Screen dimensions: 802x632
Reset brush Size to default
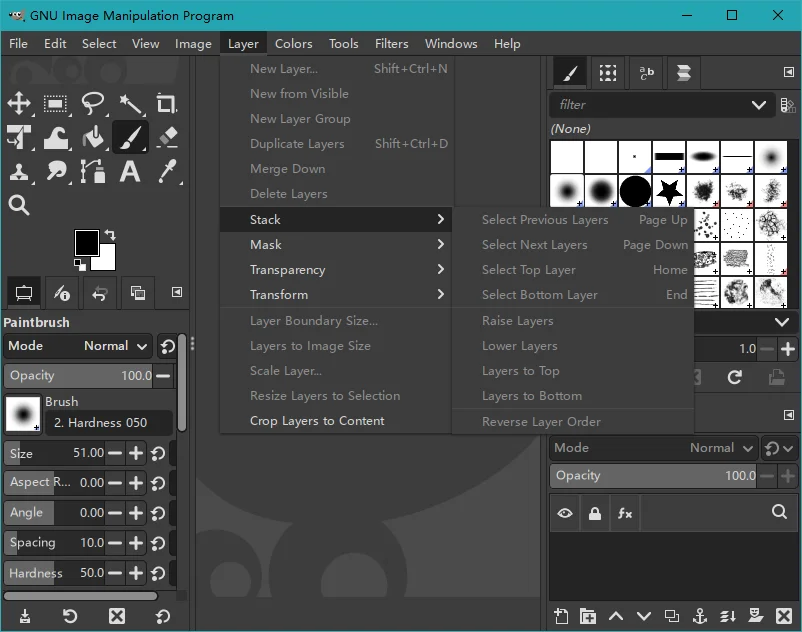158,453
